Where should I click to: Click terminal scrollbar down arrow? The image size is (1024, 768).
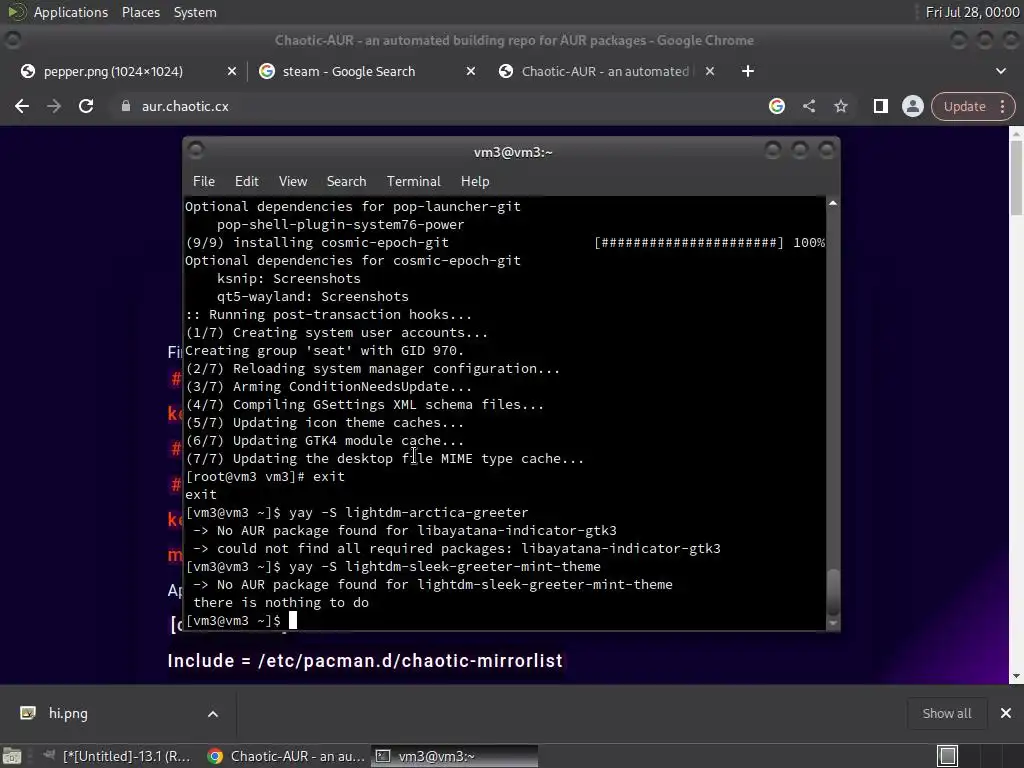coord(833,624)
